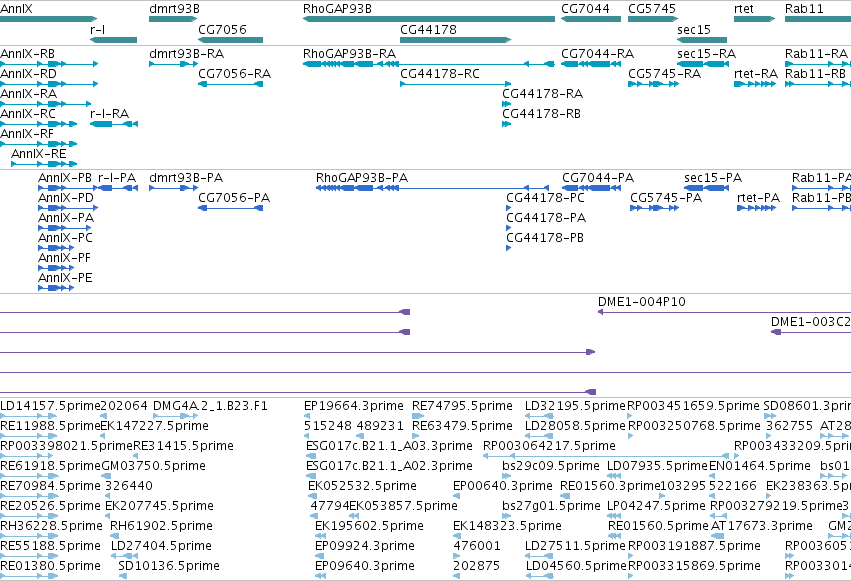Select the AnnIX-RD transcript label
The image size is (851, 581).
tap(28, 74)
